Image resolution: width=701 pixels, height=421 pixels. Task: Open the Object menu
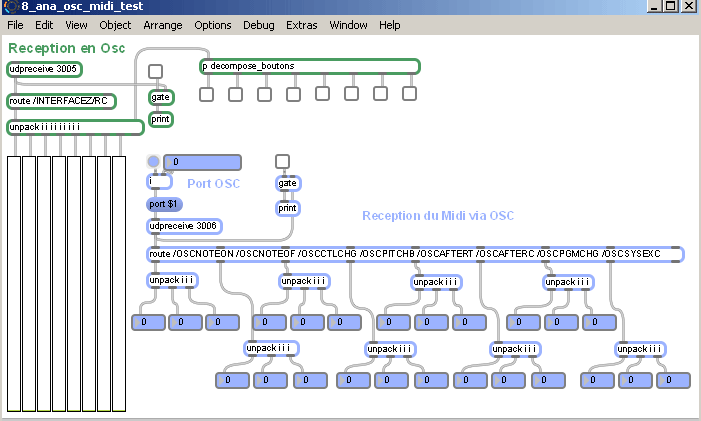115,24
